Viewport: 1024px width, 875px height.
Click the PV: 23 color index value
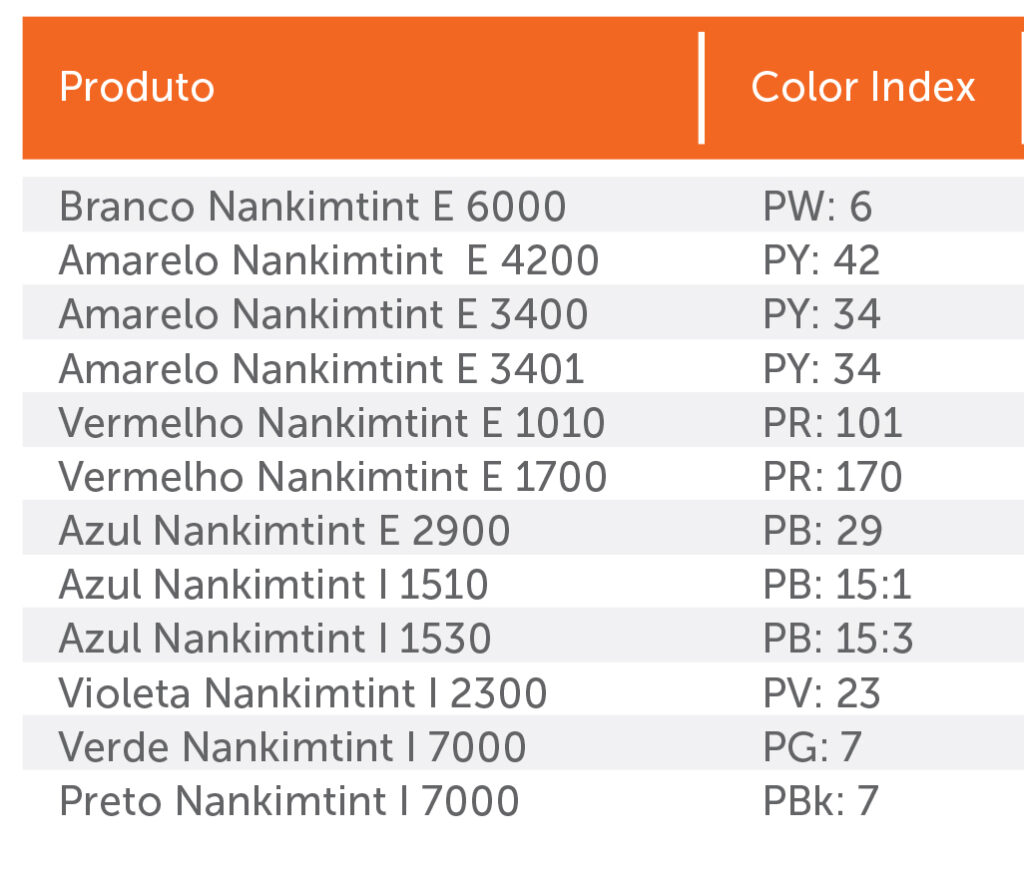pos(821,693)
